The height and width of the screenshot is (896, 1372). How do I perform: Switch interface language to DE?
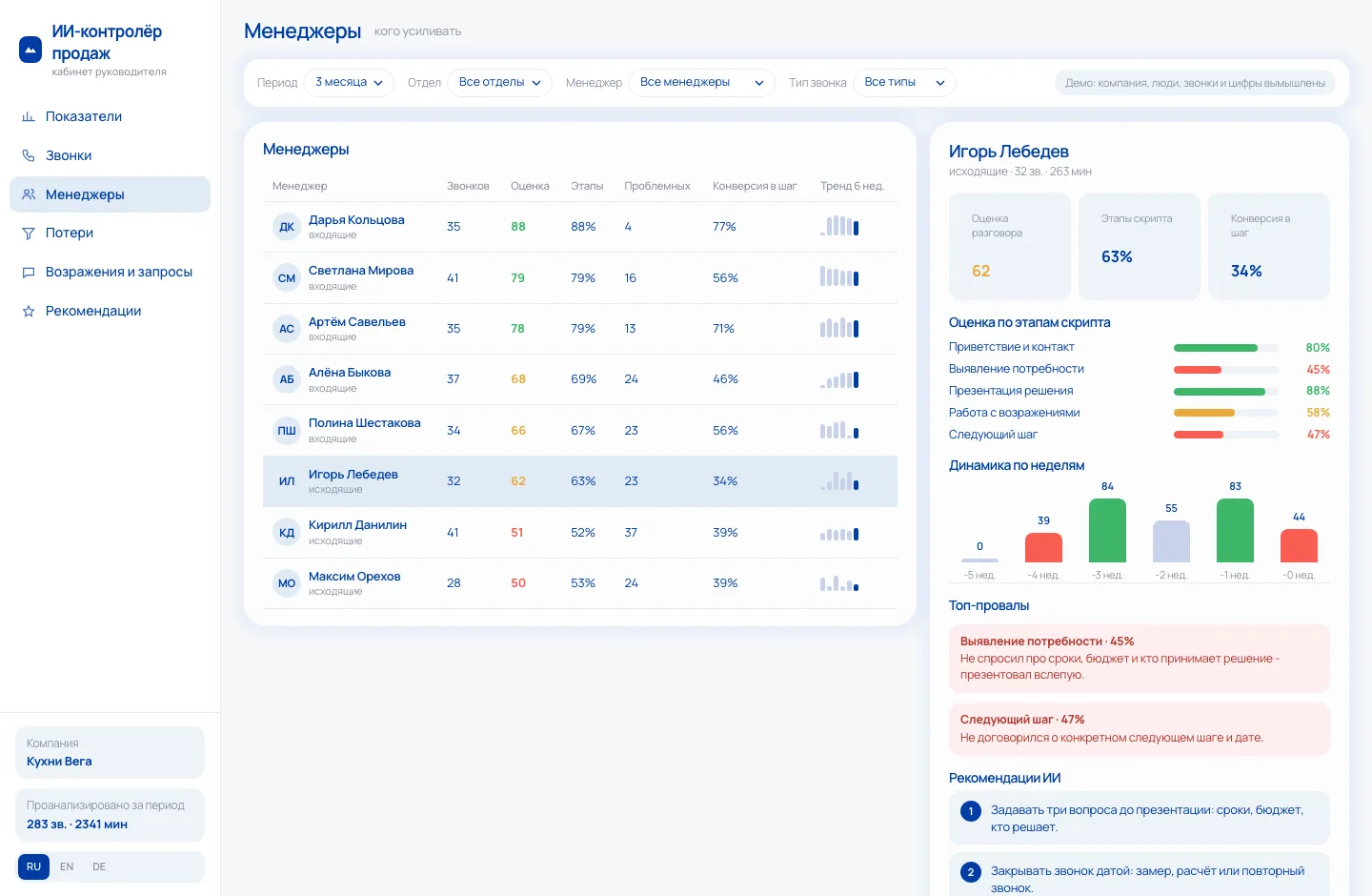pyautogui.click(x=99, y=866)
